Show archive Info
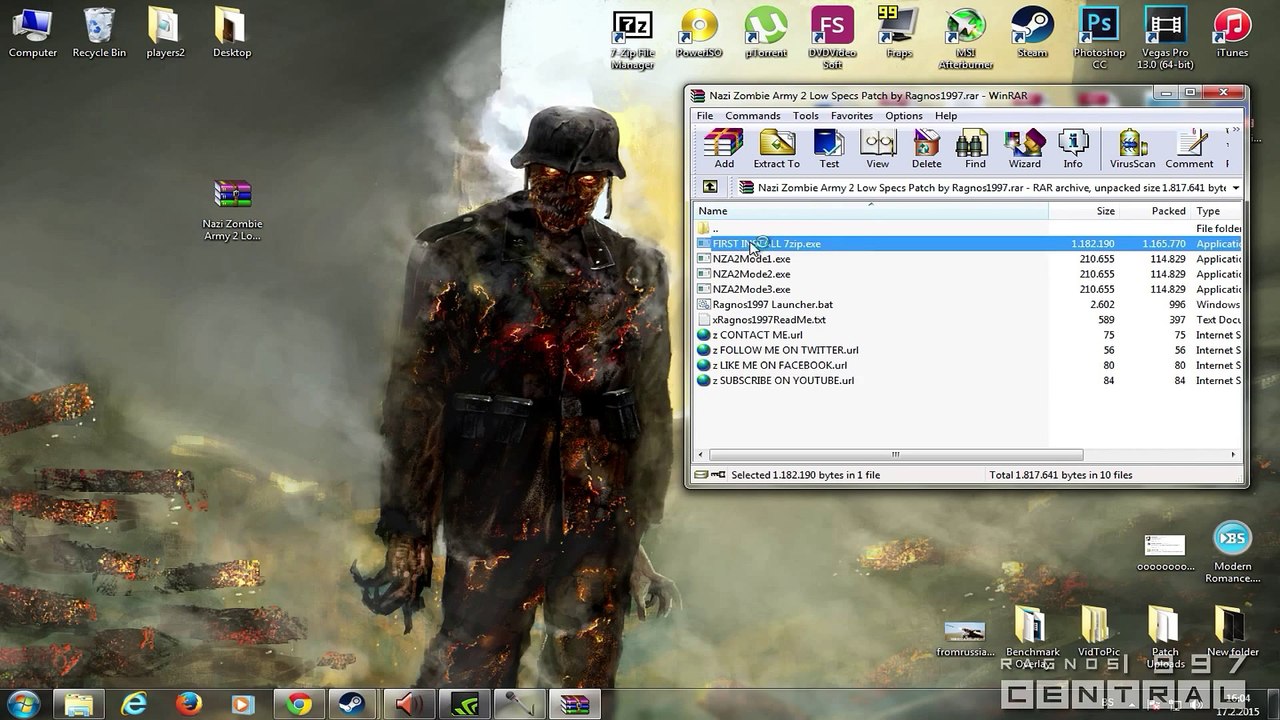Viewport: 1280px width, 720px height. pyautogui.click(x=1073, y=149)
